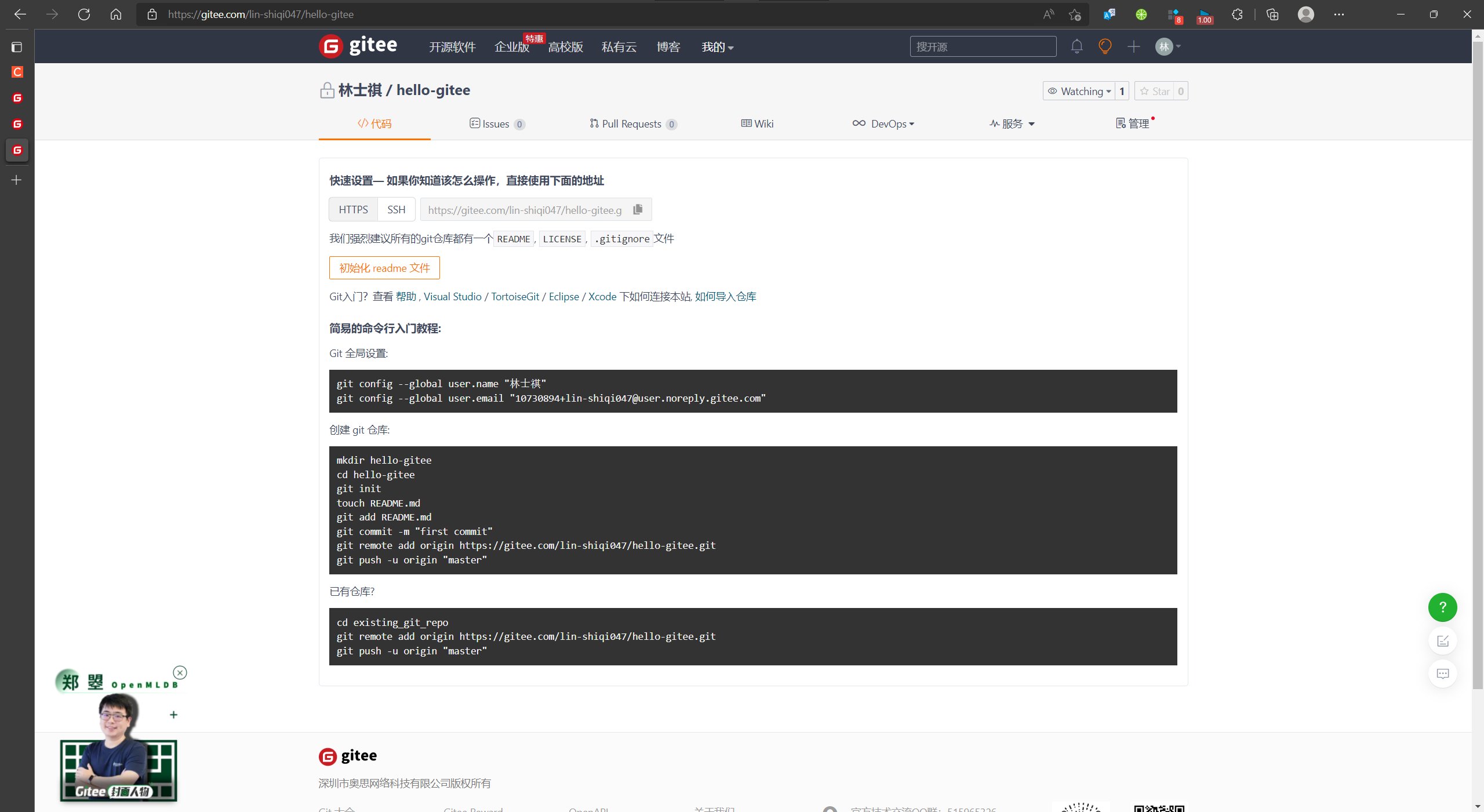This screenshot has width=1484, height=812.
Task: Click the feedback edit icon on right
Action: [x=1442, y=641]
